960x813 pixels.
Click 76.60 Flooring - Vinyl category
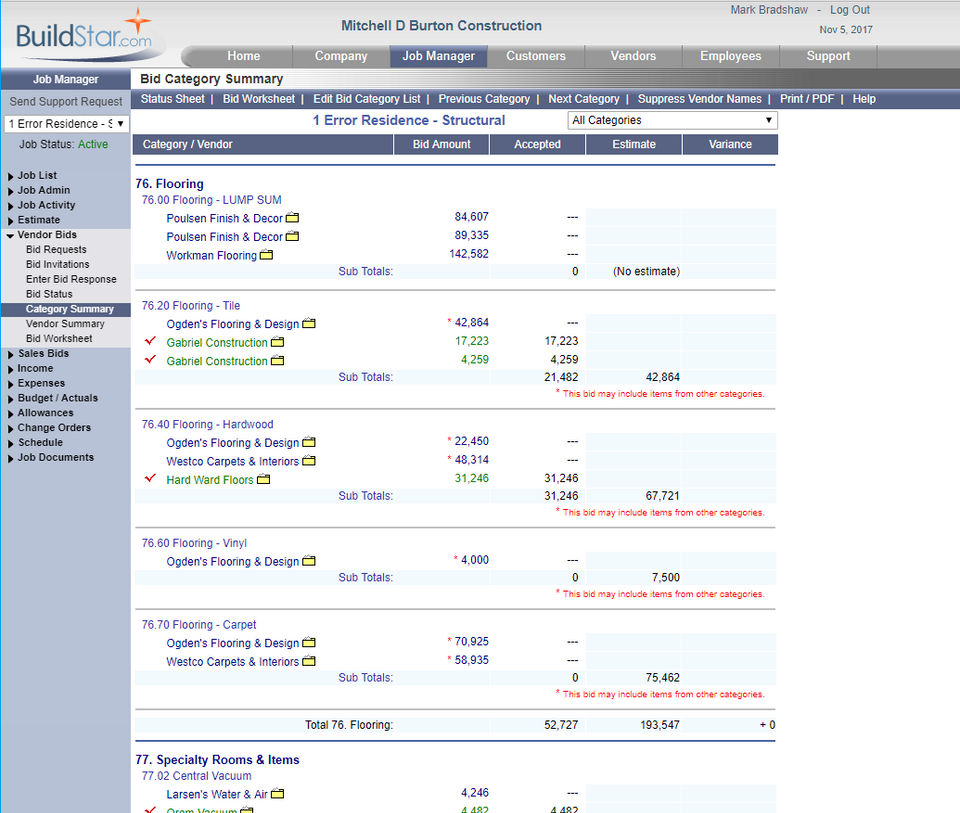tap(194, 543)
